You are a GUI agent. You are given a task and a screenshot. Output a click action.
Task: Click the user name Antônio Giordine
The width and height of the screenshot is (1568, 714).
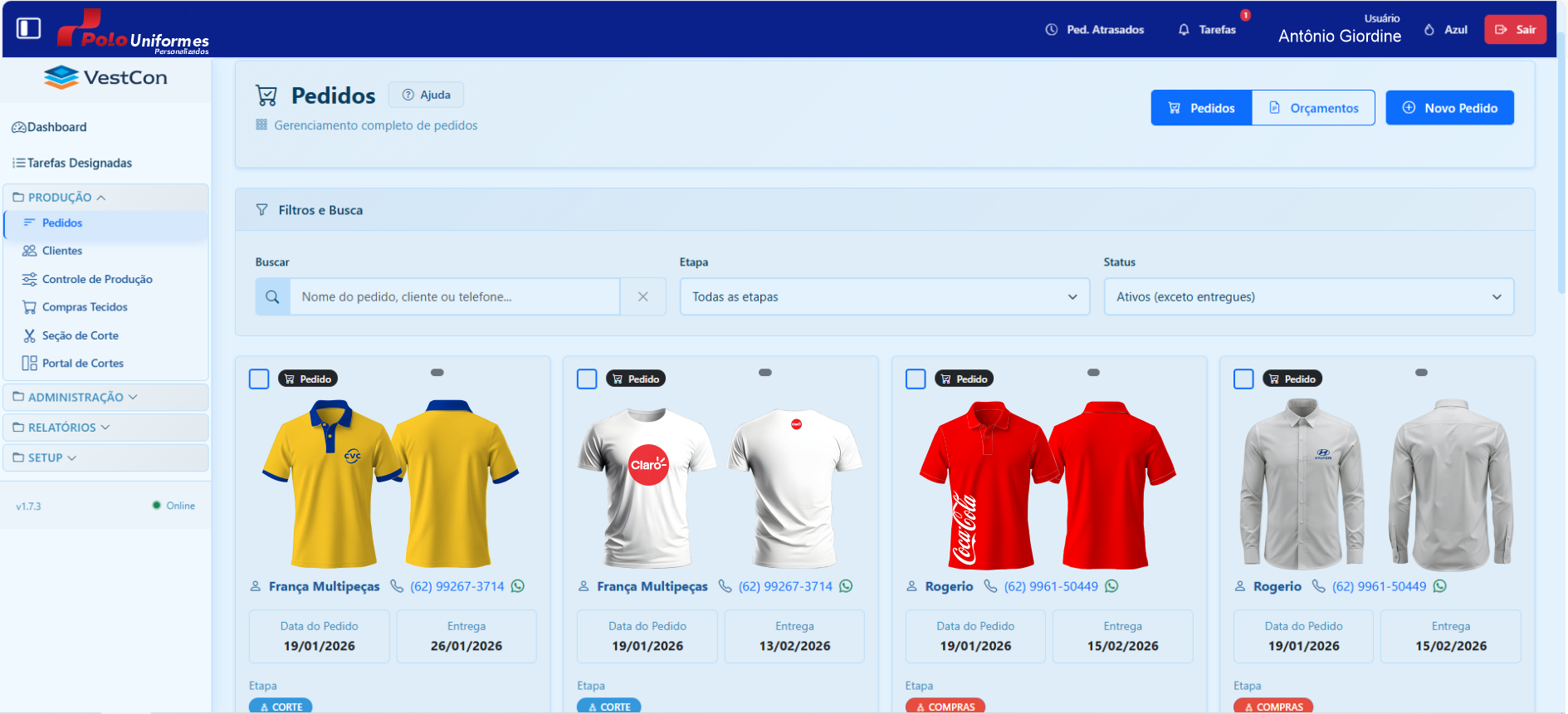[x=1340, y=37]
